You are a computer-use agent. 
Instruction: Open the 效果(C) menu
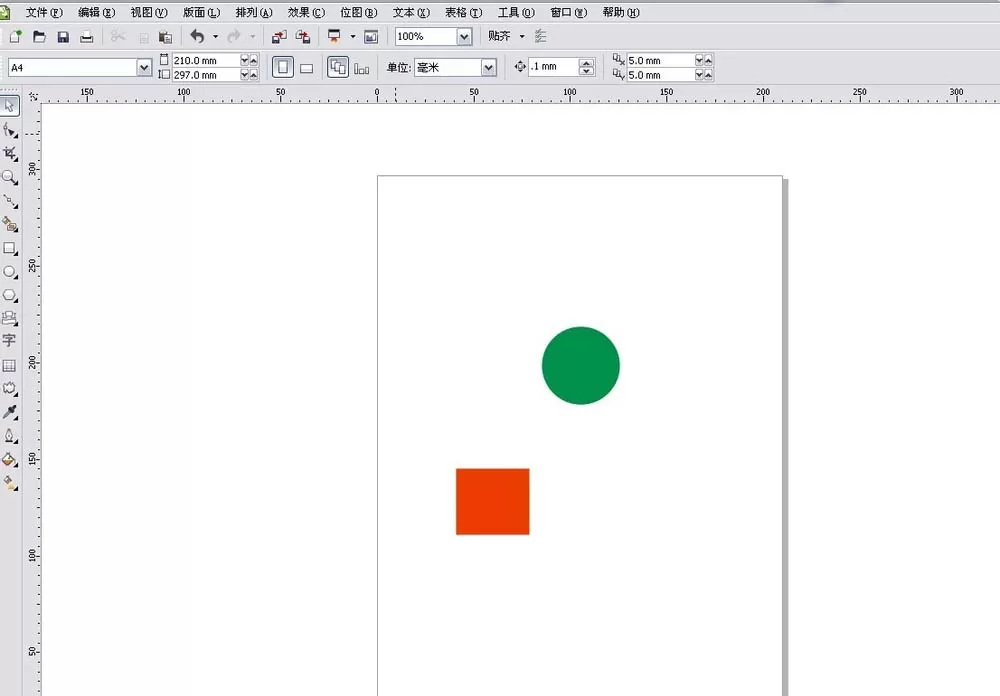(x=306, y=12)
